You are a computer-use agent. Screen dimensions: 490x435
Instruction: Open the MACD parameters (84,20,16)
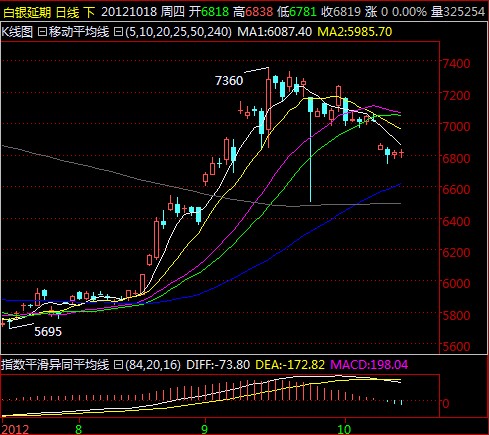(x=152, y=364)
